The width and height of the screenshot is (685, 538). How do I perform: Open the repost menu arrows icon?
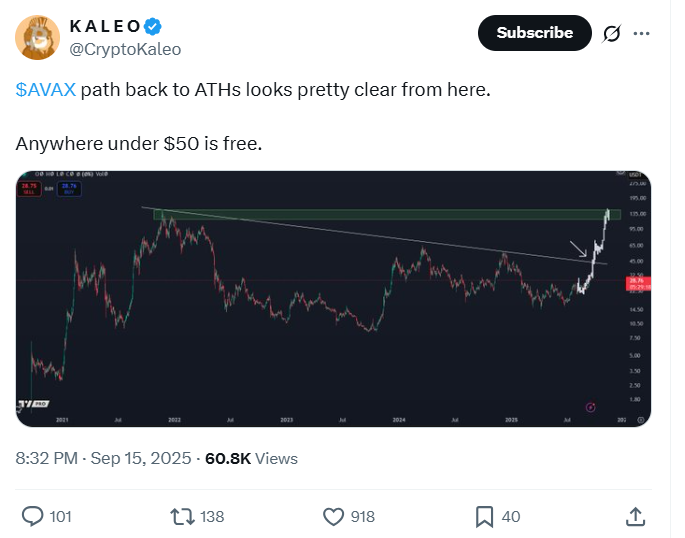[183, 516]
